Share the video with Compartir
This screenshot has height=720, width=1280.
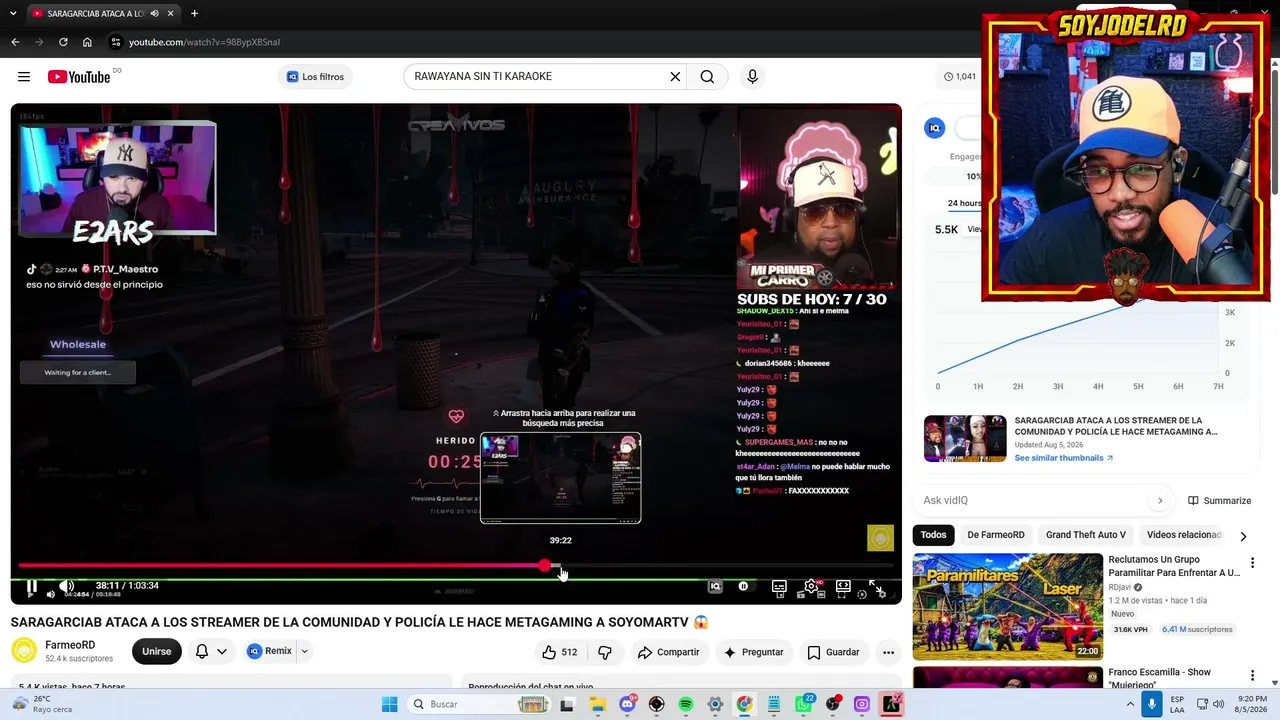pyautogui.click(x=669, y=652)
